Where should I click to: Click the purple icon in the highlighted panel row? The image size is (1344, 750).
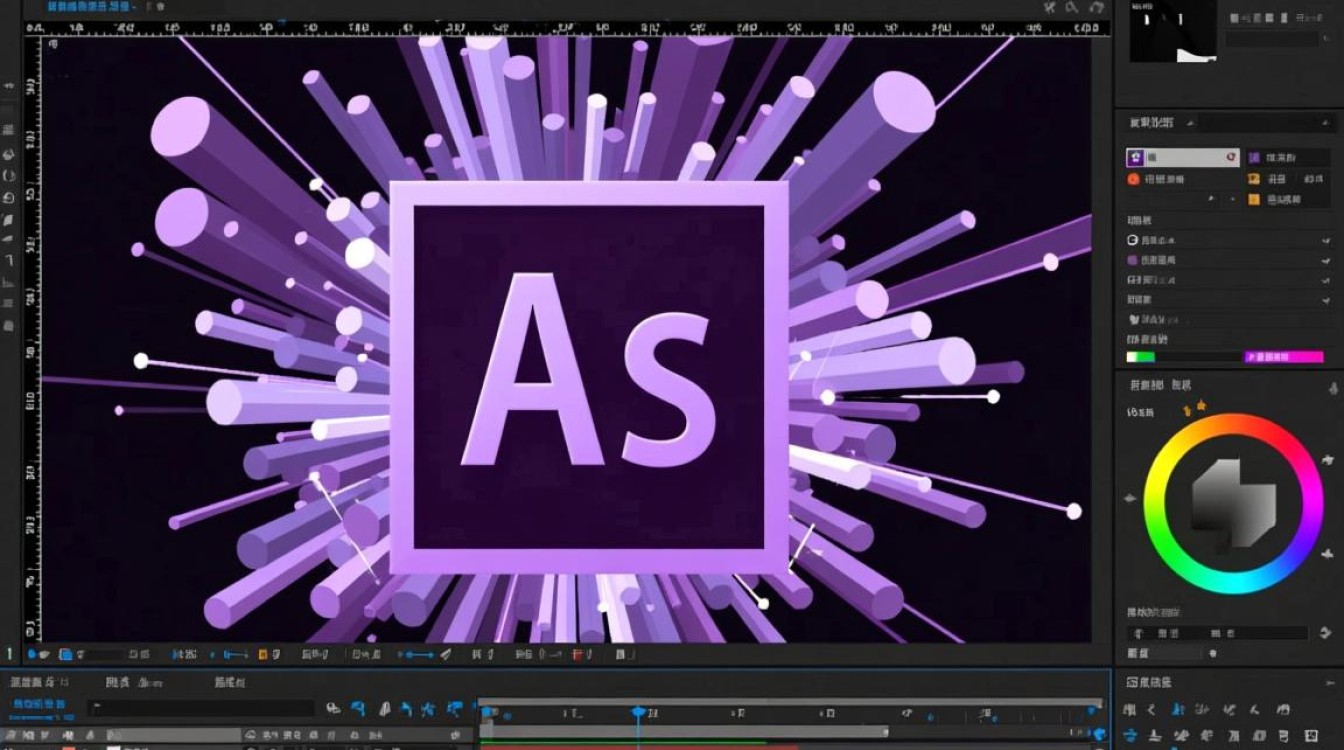tap(1135, 158)
